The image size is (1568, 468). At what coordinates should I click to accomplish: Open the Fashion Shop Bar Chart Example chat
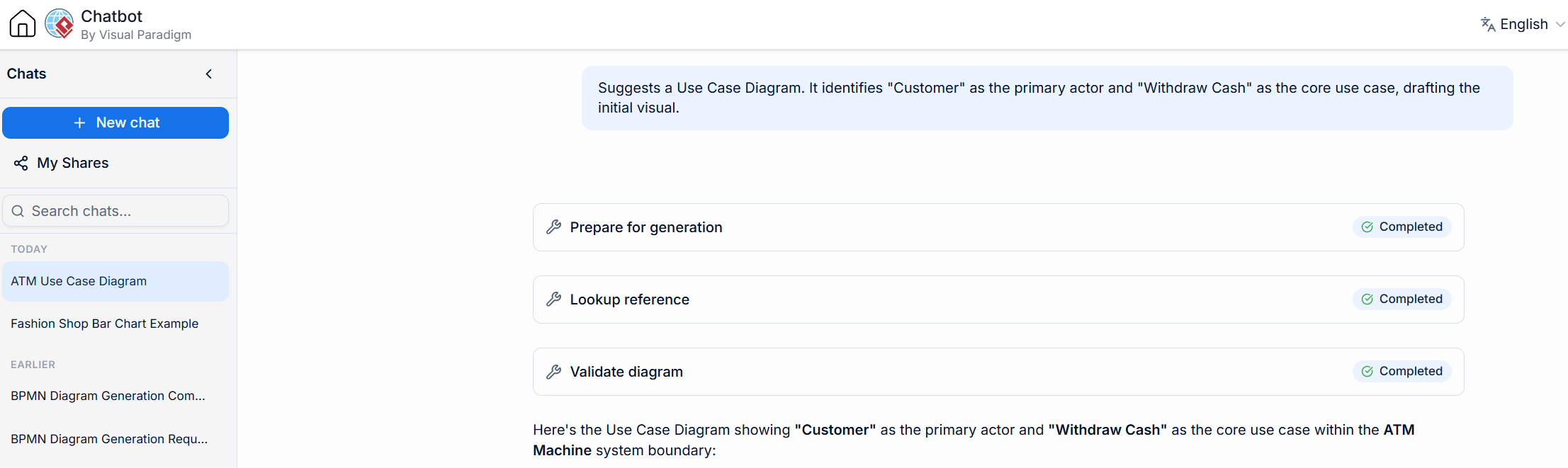coord(115,324)
